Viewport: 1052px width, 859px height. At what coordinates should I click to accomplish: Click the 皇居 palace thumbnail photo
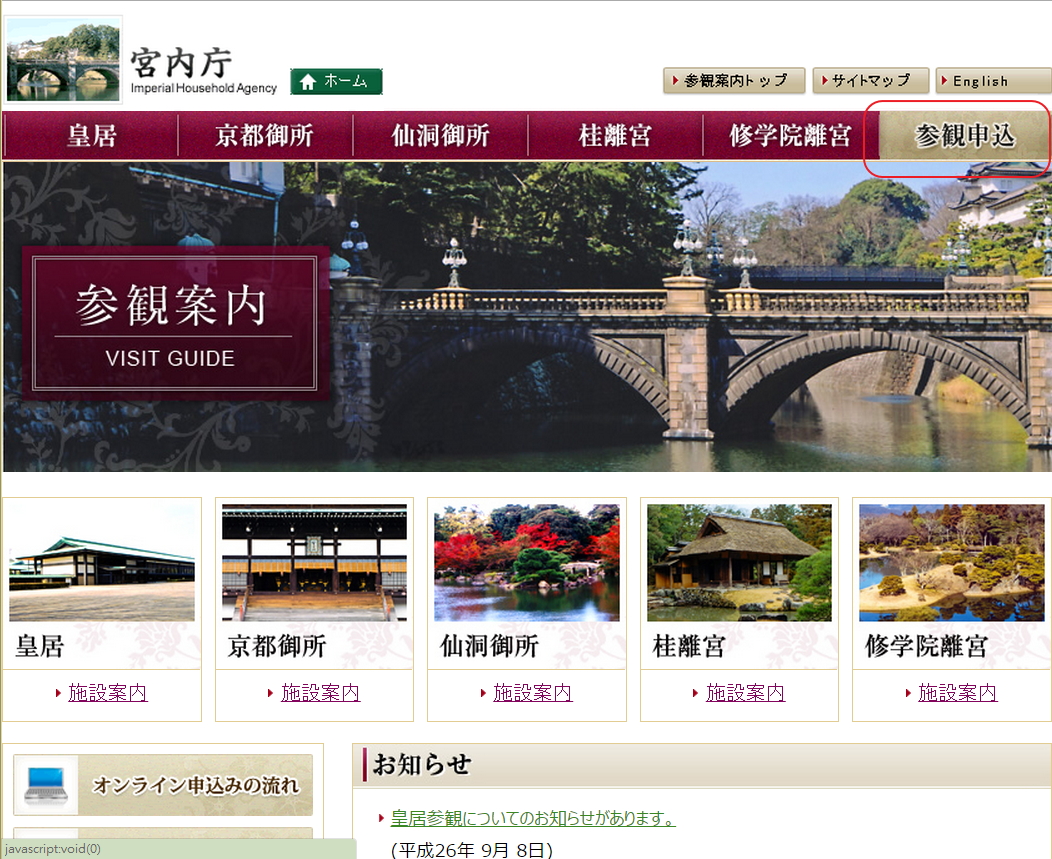click(102, 563)
